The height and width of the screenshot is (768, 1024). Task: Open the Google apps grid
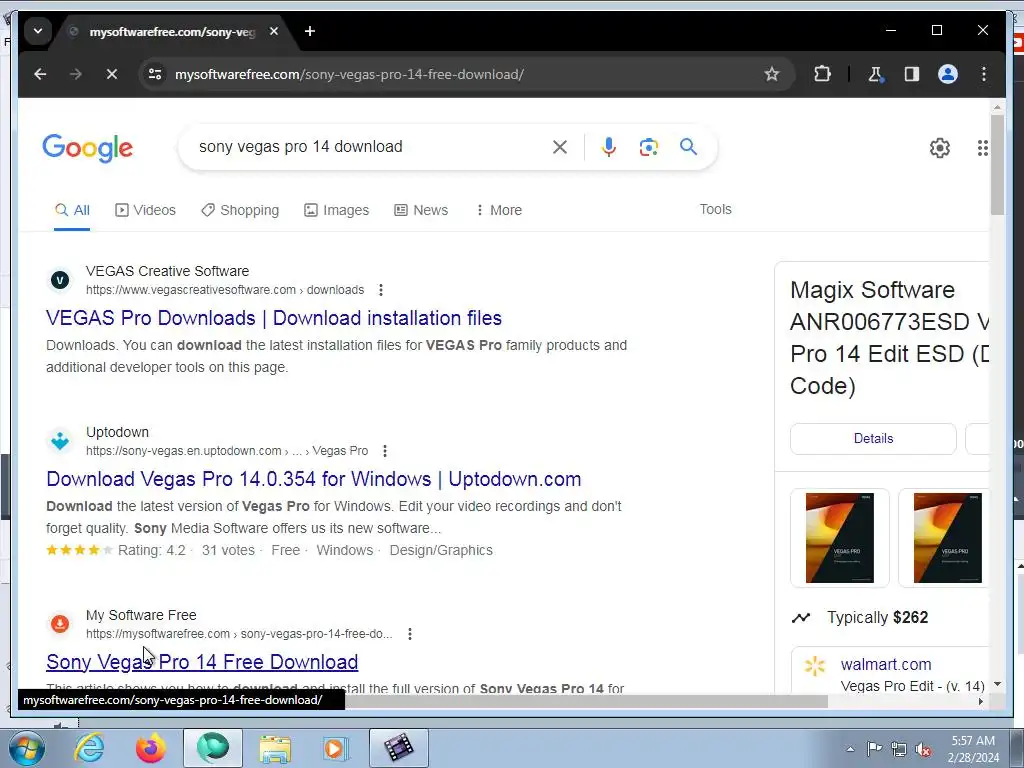tap(982, 148)
